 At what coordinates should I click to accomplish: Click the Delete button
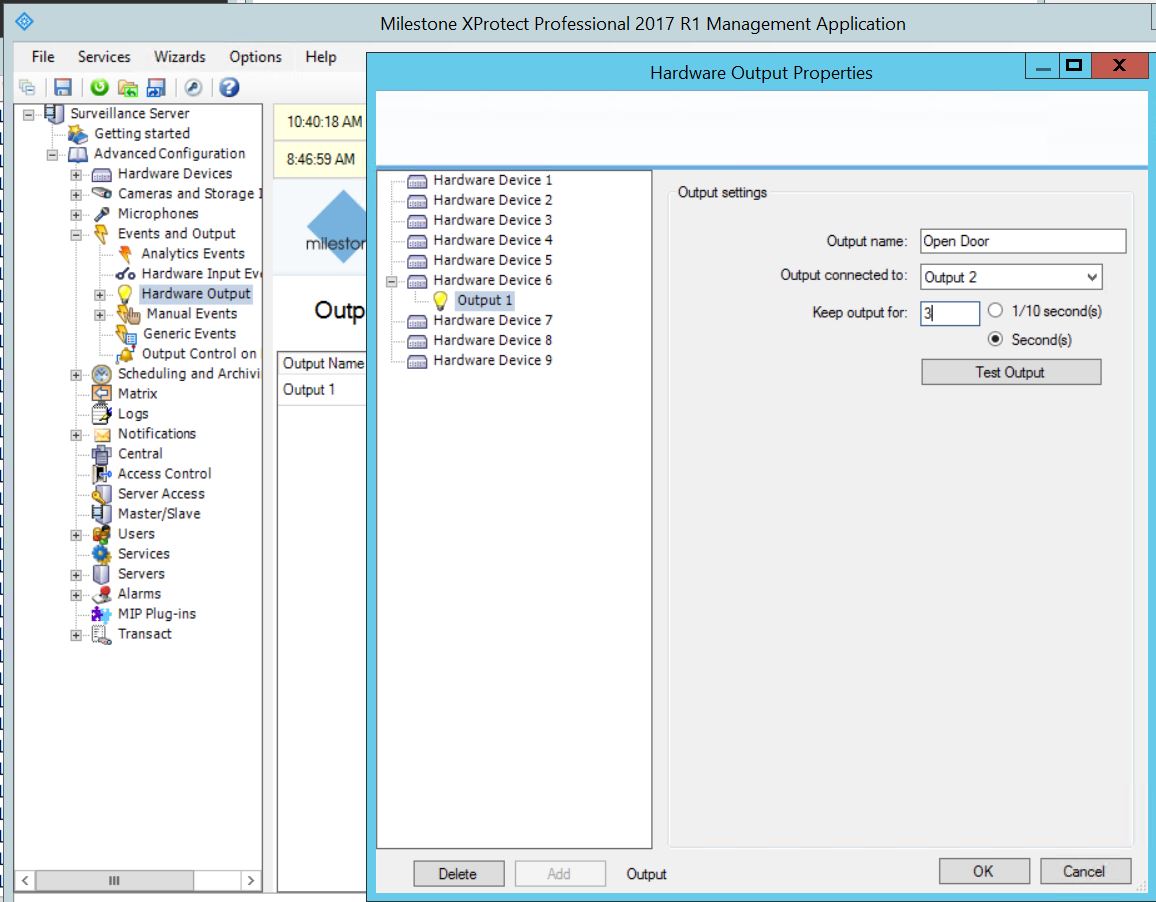459,874
